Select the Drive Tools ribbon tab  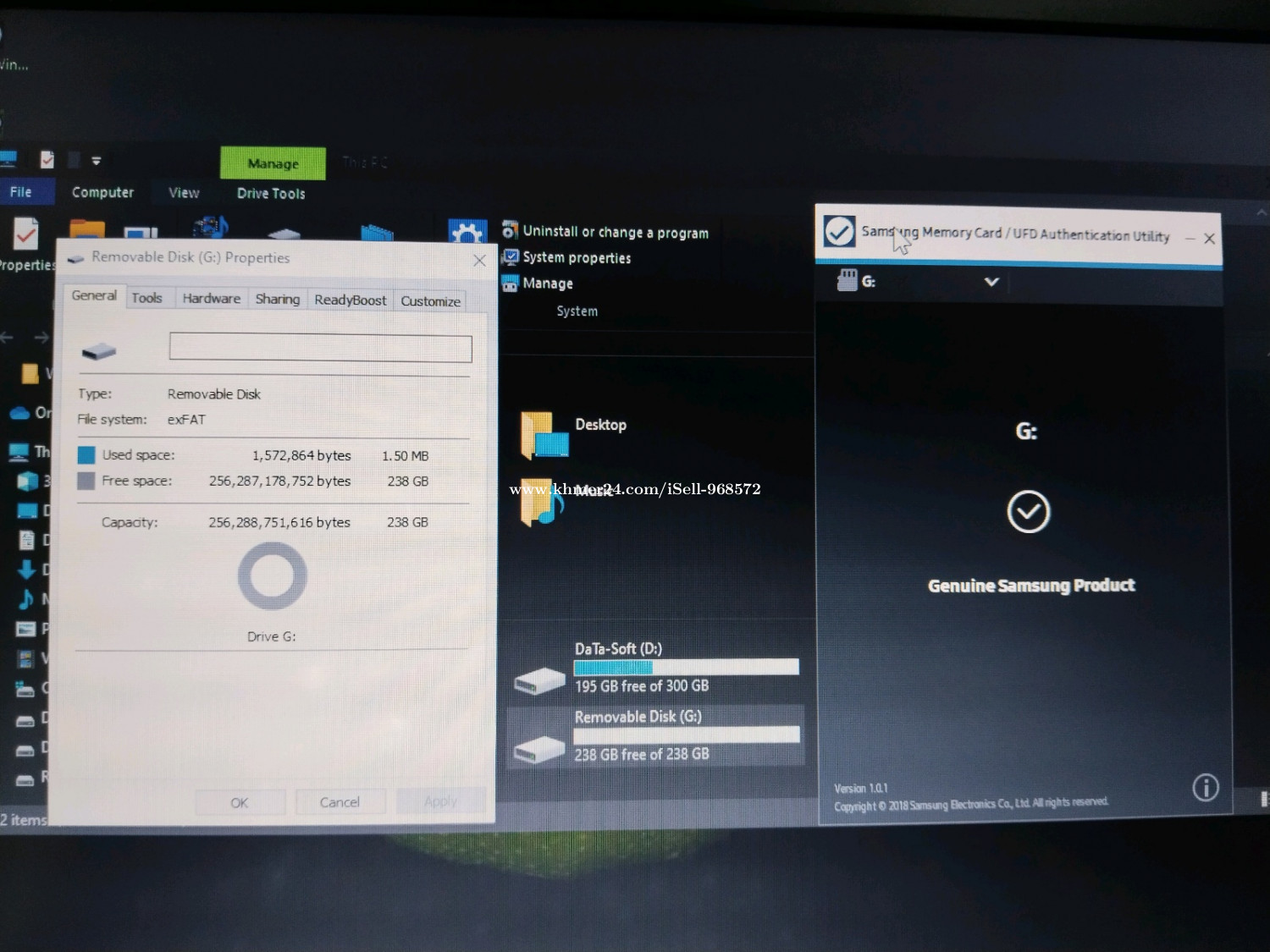click(x=271, y=194)
